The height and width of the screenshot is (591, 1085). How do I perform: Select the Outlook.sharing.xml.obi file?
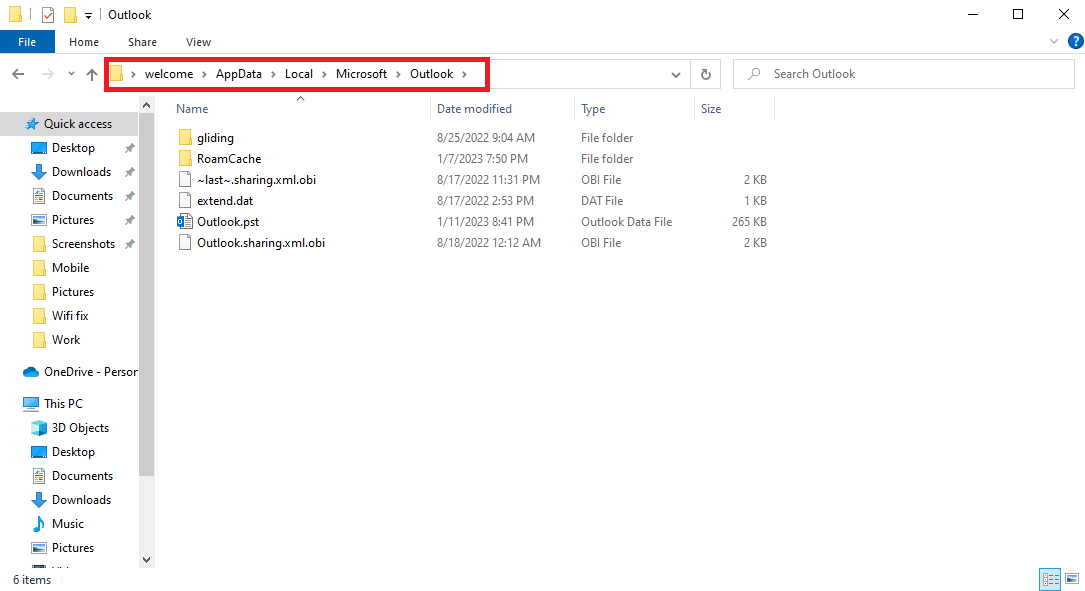[x=261, y=243]
